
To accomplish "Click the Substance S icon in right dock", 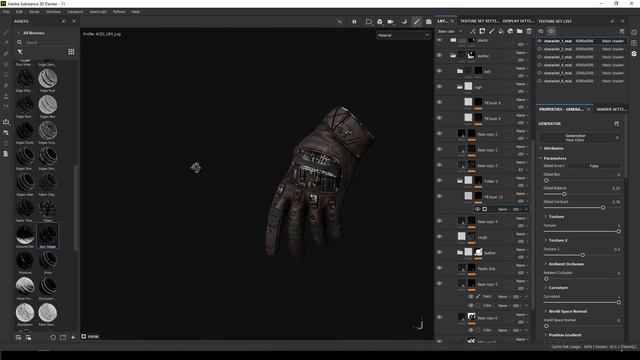I will click(634, 53).
